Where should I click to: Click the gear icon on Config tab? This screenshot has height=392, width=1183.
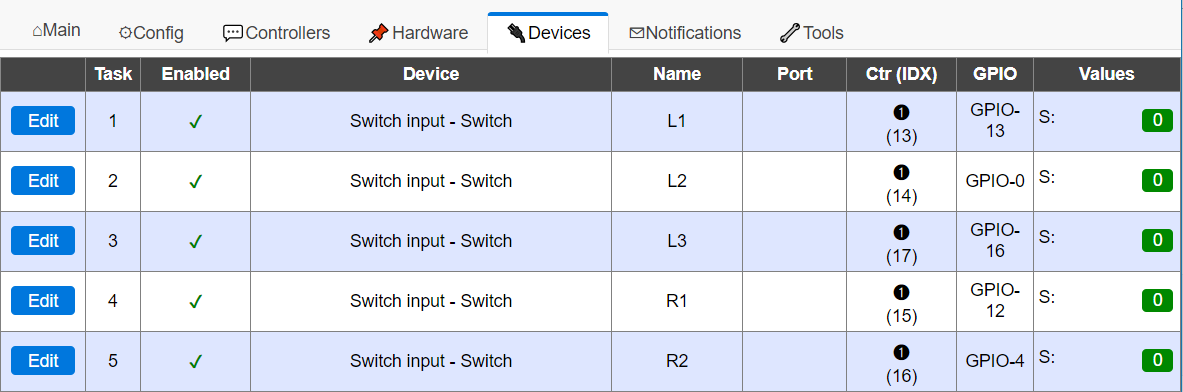126,33
